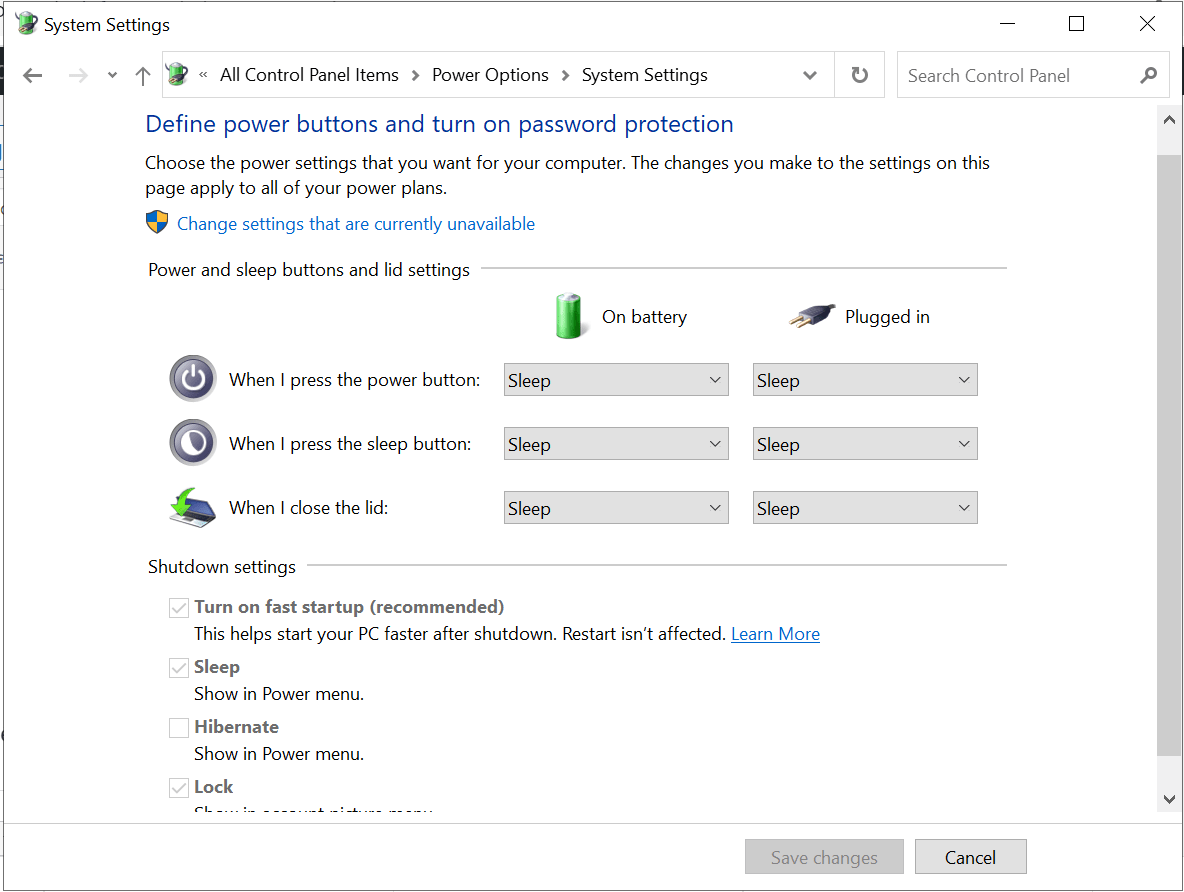
Task: Click the Refresh button in address bar
Action: 859,75
